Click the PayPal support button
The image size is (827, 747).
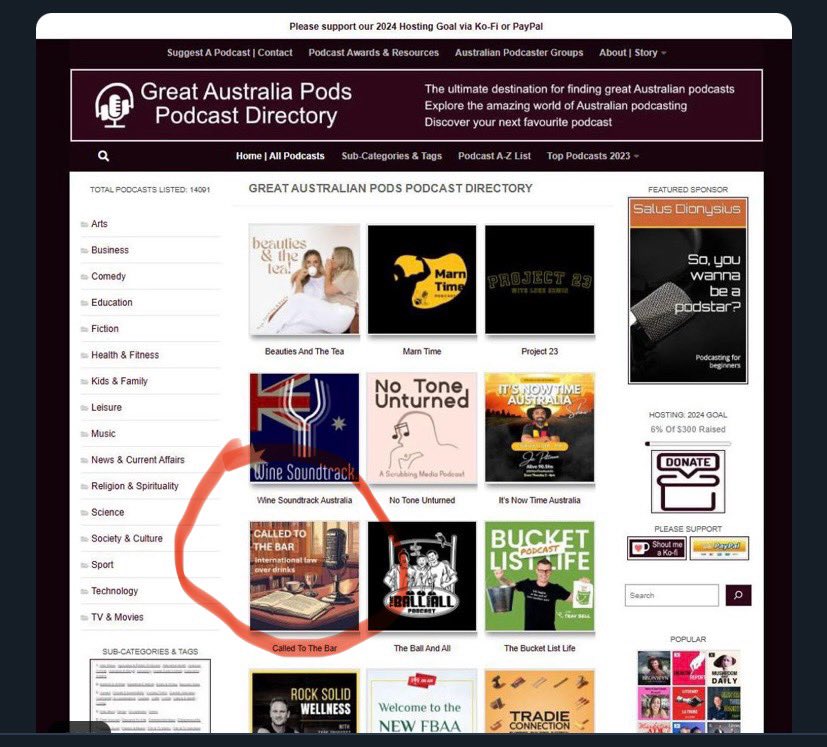click(x=719, y=548)
